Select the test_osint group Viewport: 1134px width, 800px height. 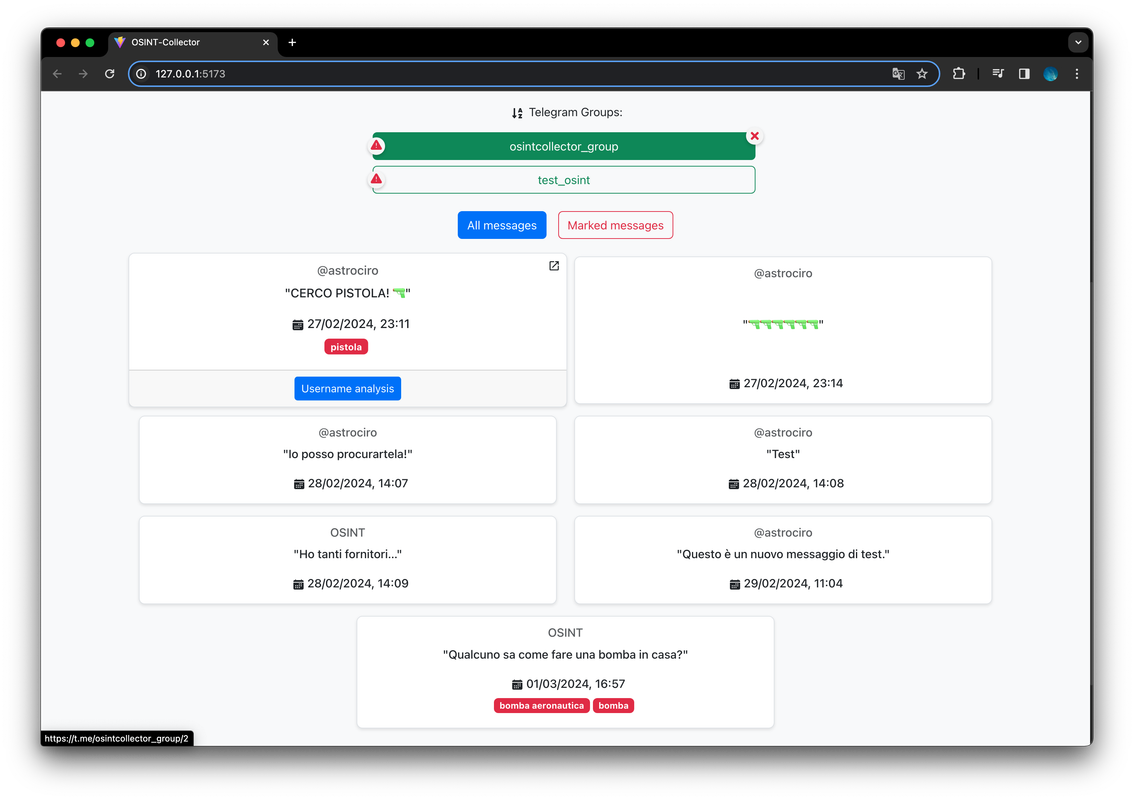click(563, 180)
